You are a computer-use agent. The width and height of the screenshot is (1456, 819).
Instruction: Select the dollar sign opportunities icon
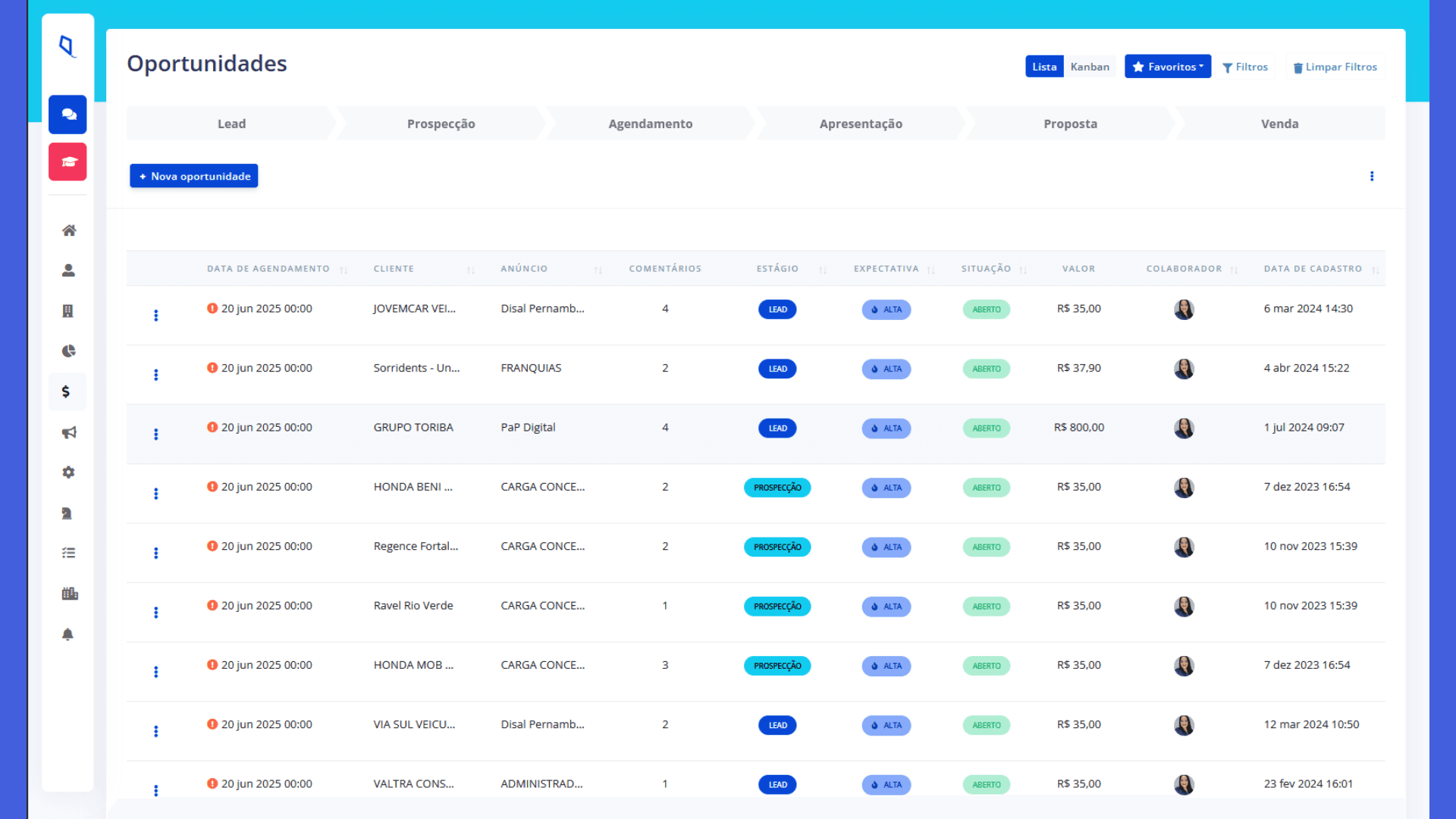[x=67, y=391]
